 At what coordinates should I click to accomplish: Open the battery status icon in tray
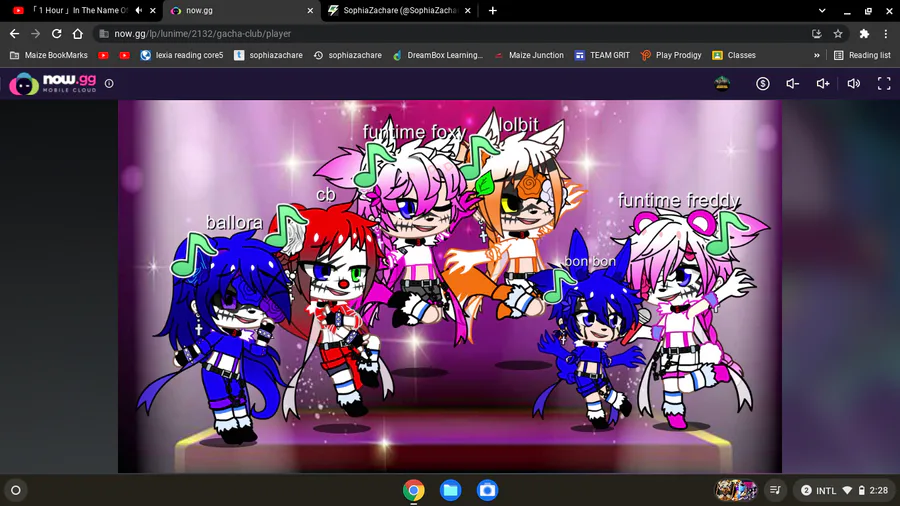tap(862, 490)
